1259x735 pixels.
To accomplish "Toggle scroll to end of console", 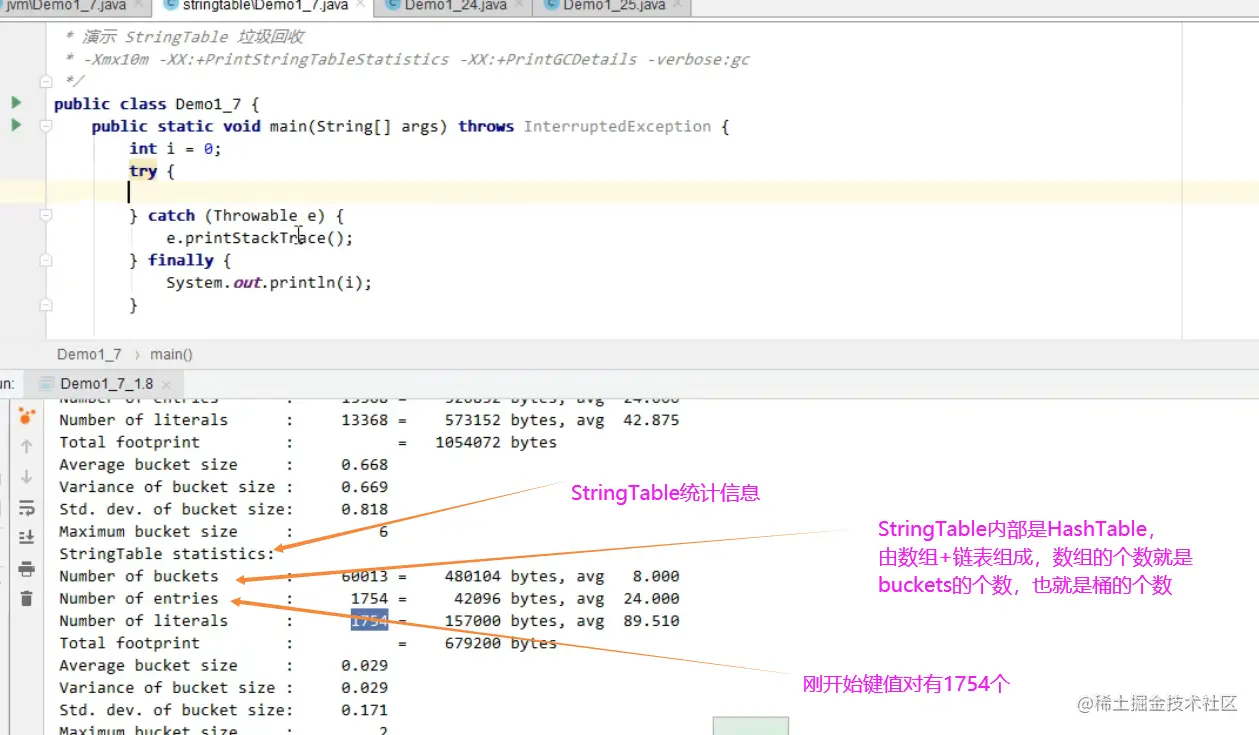I will click(x=27, y=537).
